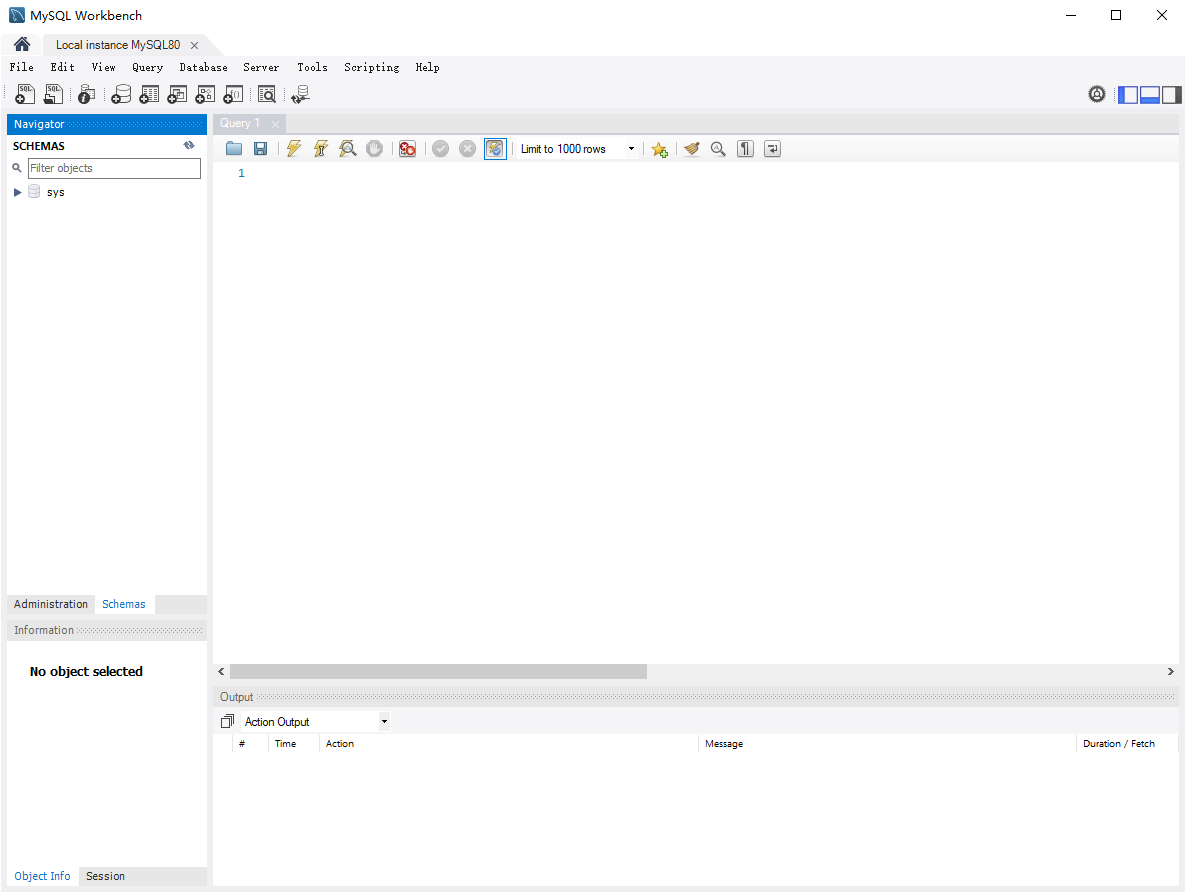Create a new table icon
The width and height of the screenshot is (1186, 893).
point(149,95)
